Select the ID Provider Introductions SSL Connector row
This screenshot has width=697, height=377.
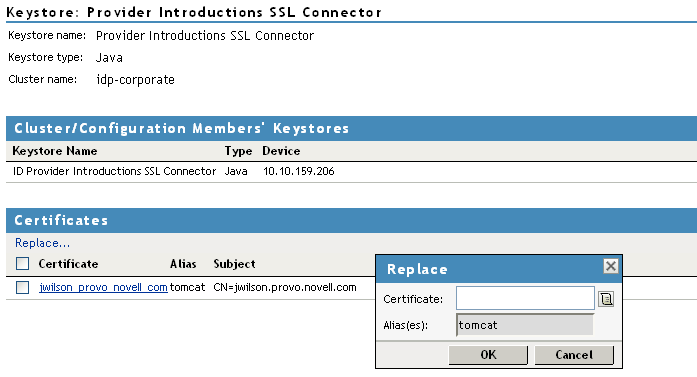click(351, 172)
